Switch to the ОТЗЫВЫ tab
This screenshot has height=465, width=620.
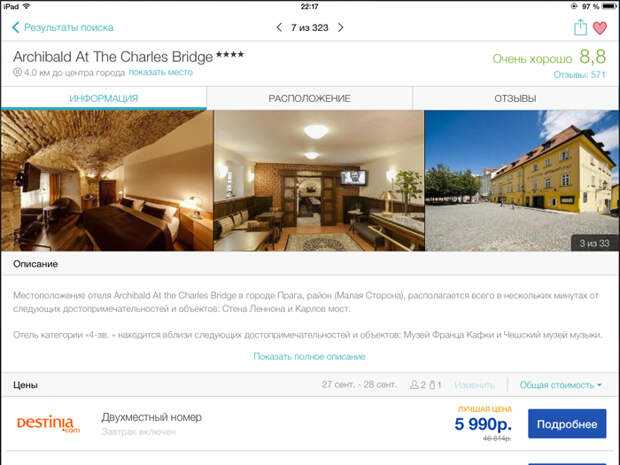point(516,98)
